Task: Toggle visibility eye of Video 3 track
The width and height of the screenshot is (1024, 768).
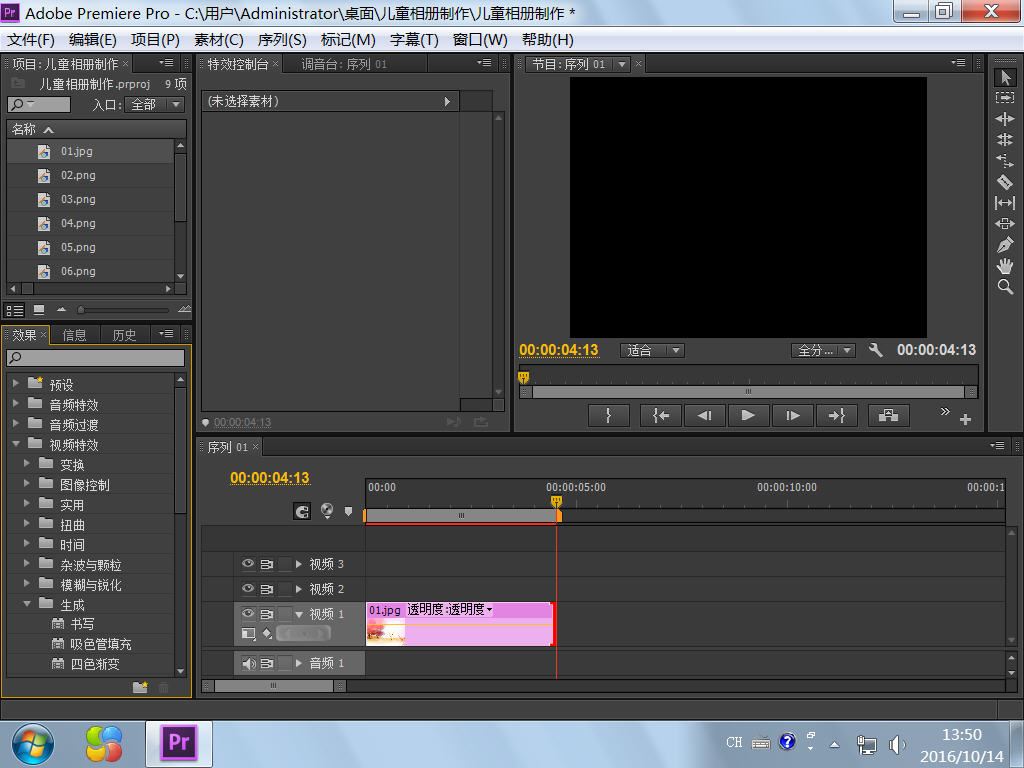Action: pyautogui.click(x=248, y=564)
